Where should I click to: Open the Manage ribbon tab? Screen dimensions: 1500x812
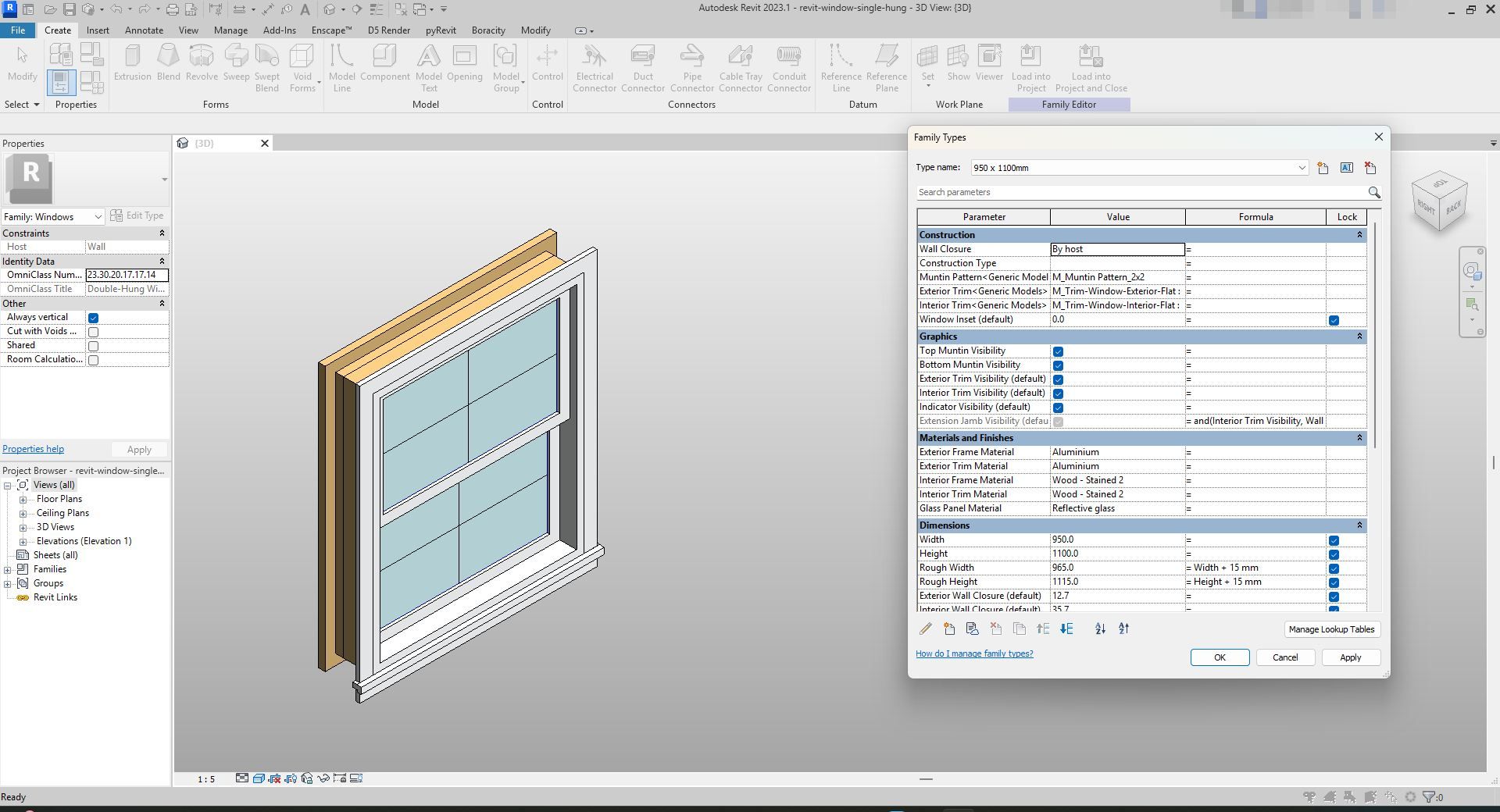tap(230, 30)
